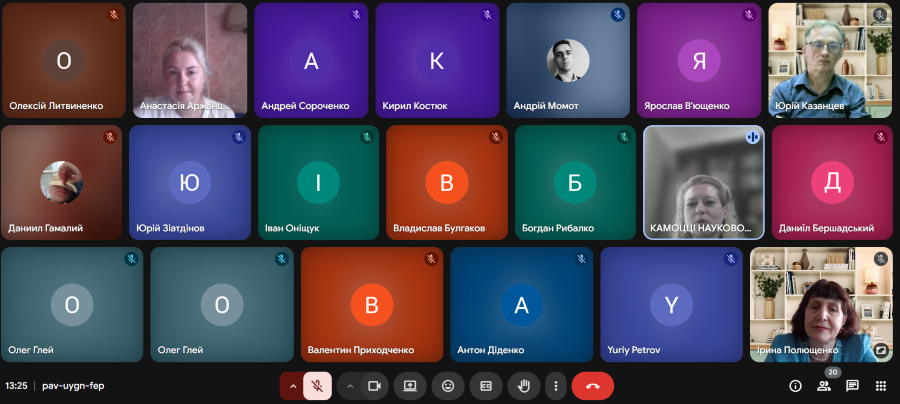Toggle the camera button off
This screenshot has width=900, height=404.
click(375, 385)
